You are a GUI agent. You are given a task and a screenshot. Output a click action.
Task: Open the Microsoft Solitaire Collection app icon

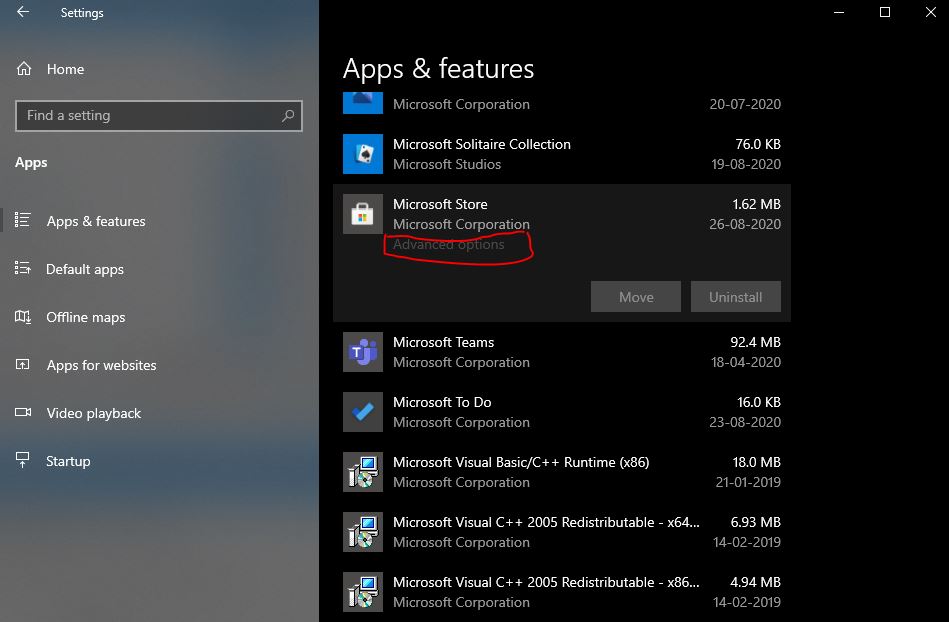363,154
